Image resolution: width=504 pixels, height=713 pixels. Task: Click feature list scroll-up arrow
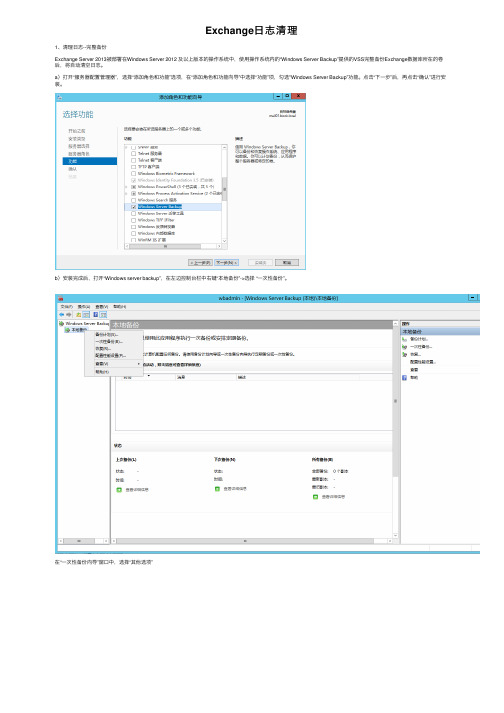(x=224, y=147)
